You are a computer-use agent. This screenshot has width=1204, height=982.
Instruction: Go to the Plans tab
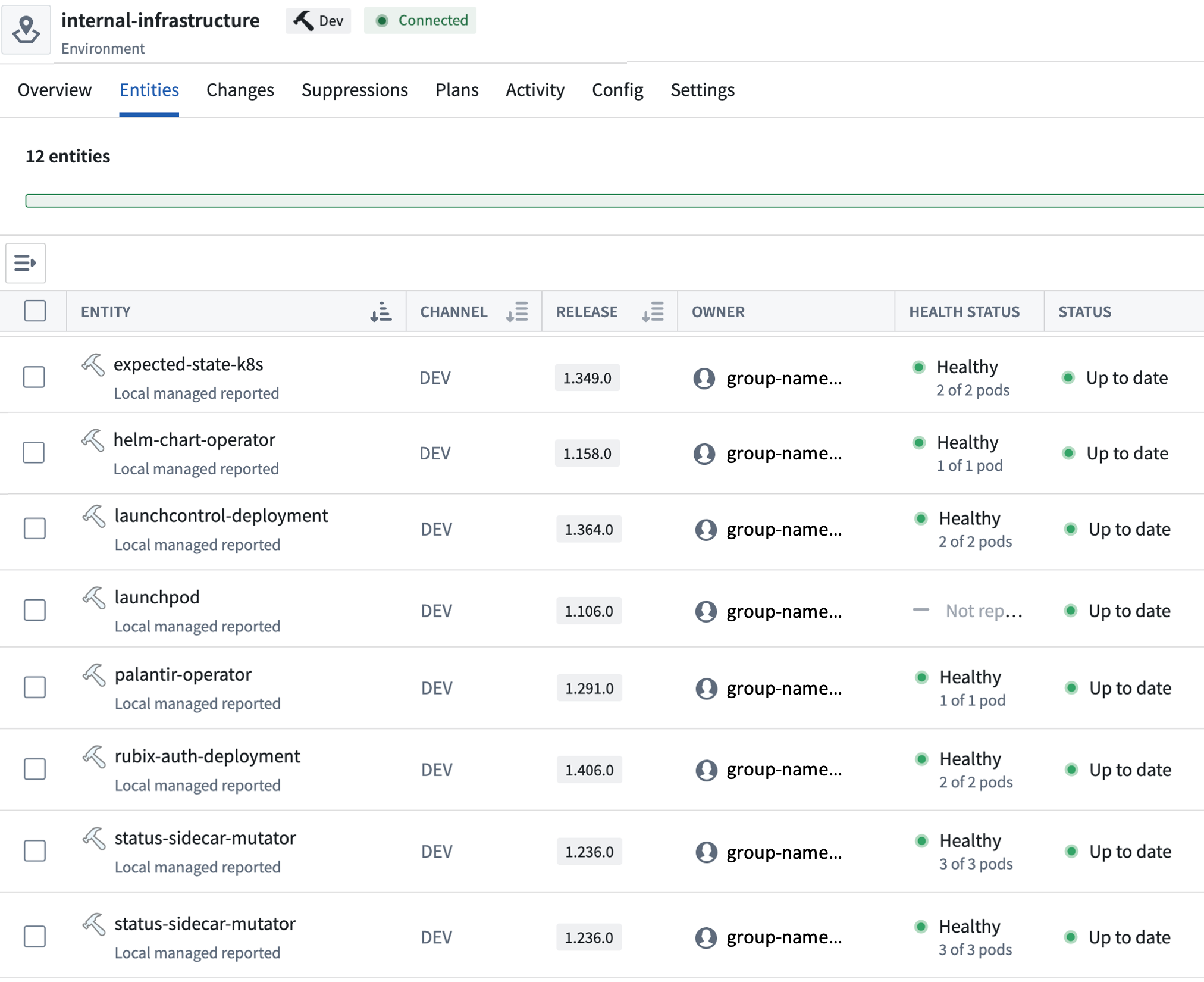(x=457, y=90)
